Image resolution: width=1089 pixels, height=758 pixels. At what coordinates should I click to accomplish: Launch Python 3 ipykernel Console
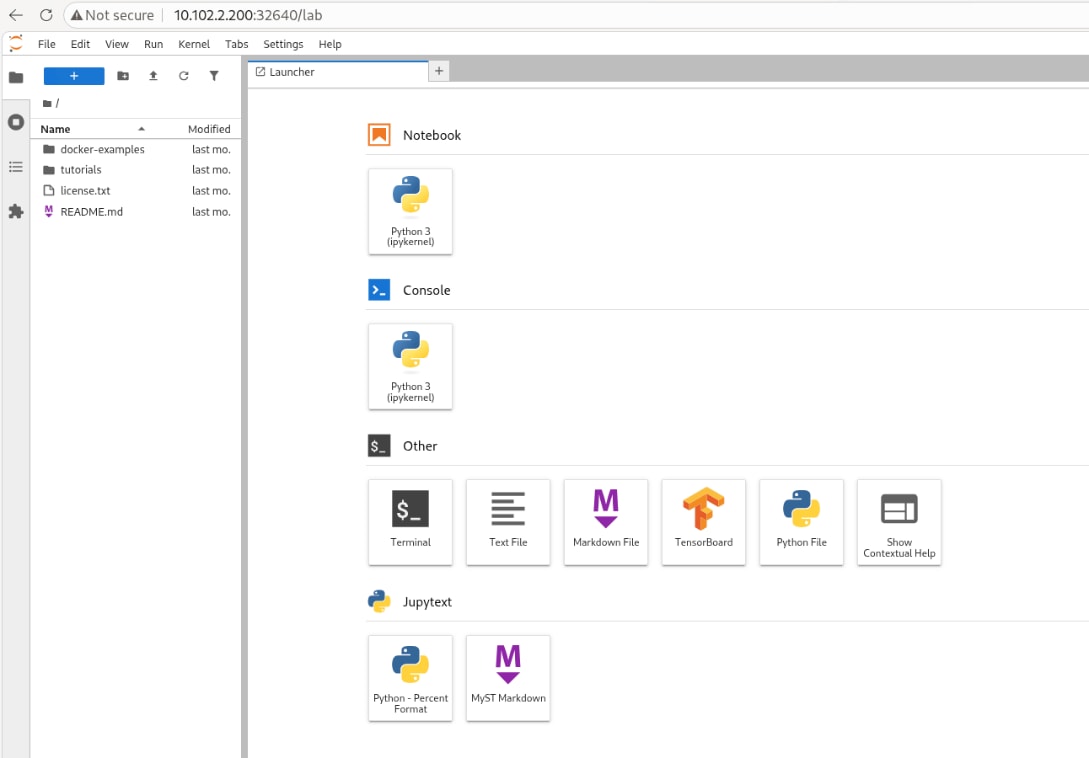410,366
